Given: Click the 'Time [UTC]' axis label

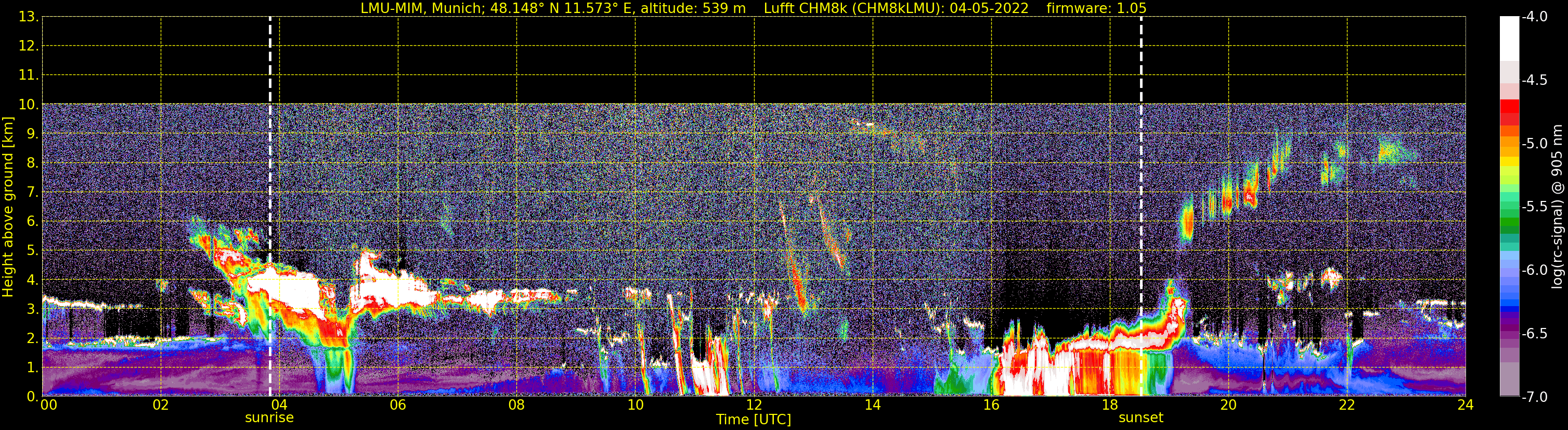Looking at the screenshot, I should pyautogui.click(x=754, y=420).
